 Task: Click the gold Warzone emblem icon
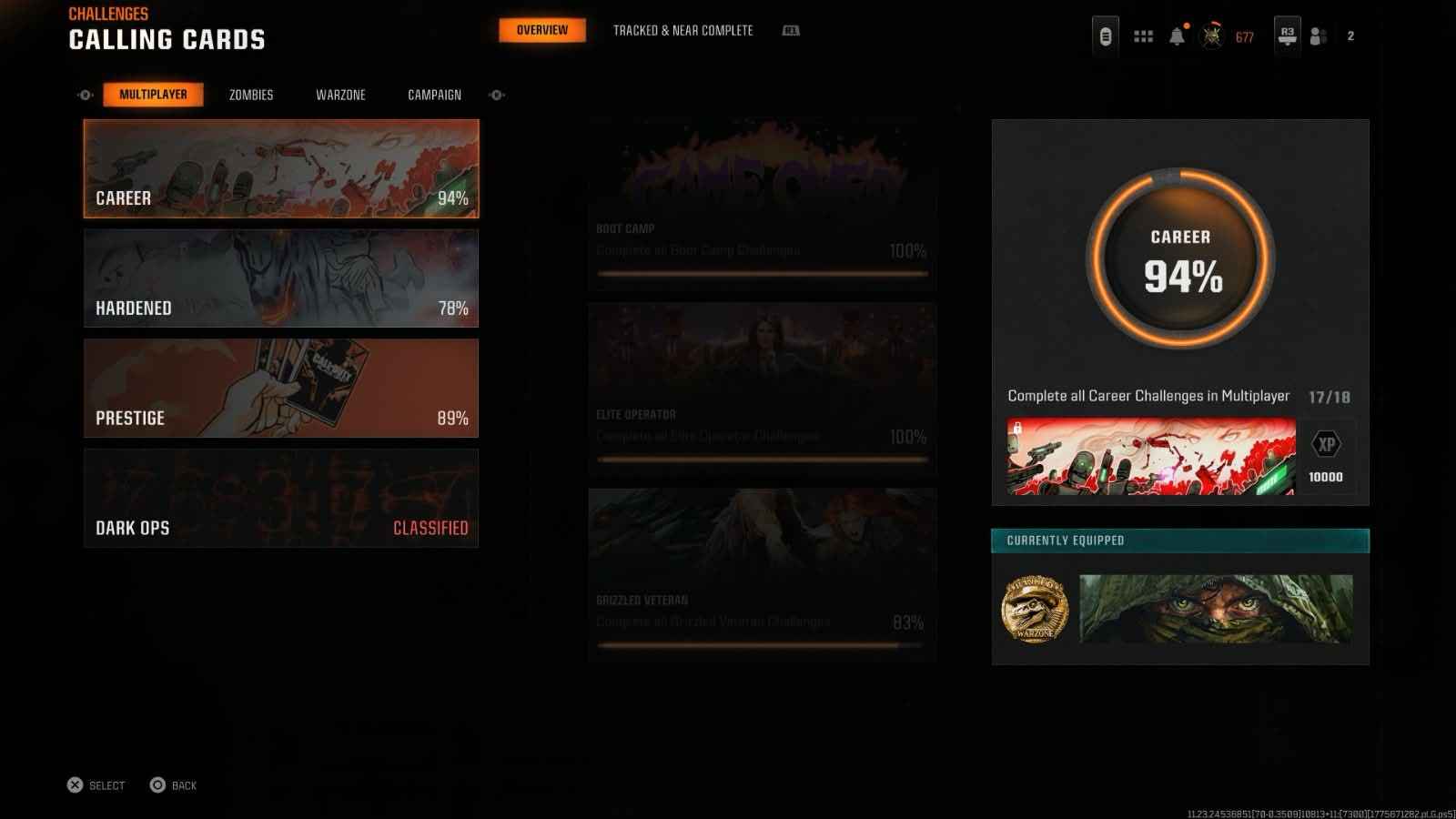click(x=1035, y=609)
